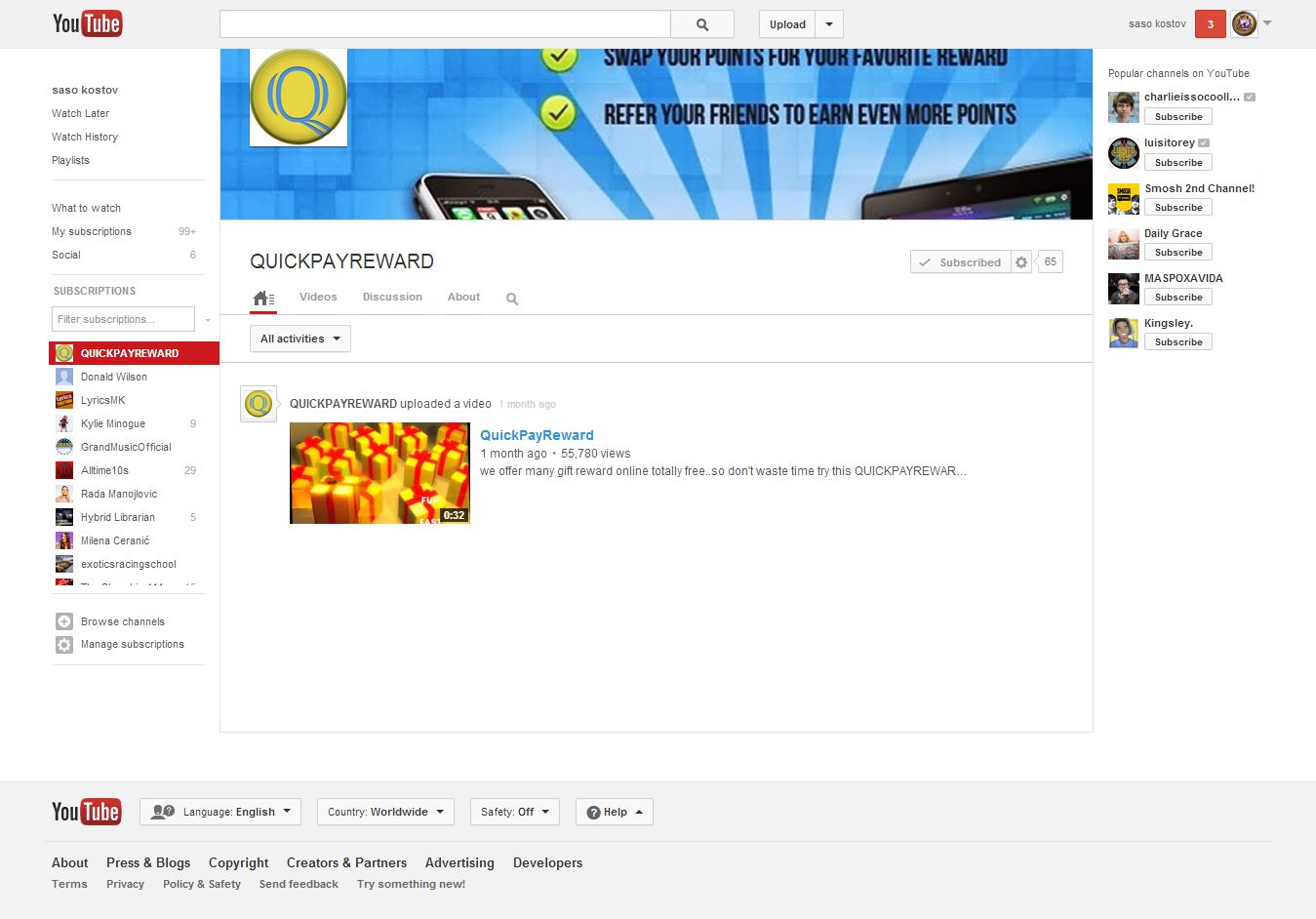The width and height of the screenshot is (1316, 919).
Task: Search this channel with magnifier icon
Action: tap(512, 300)
